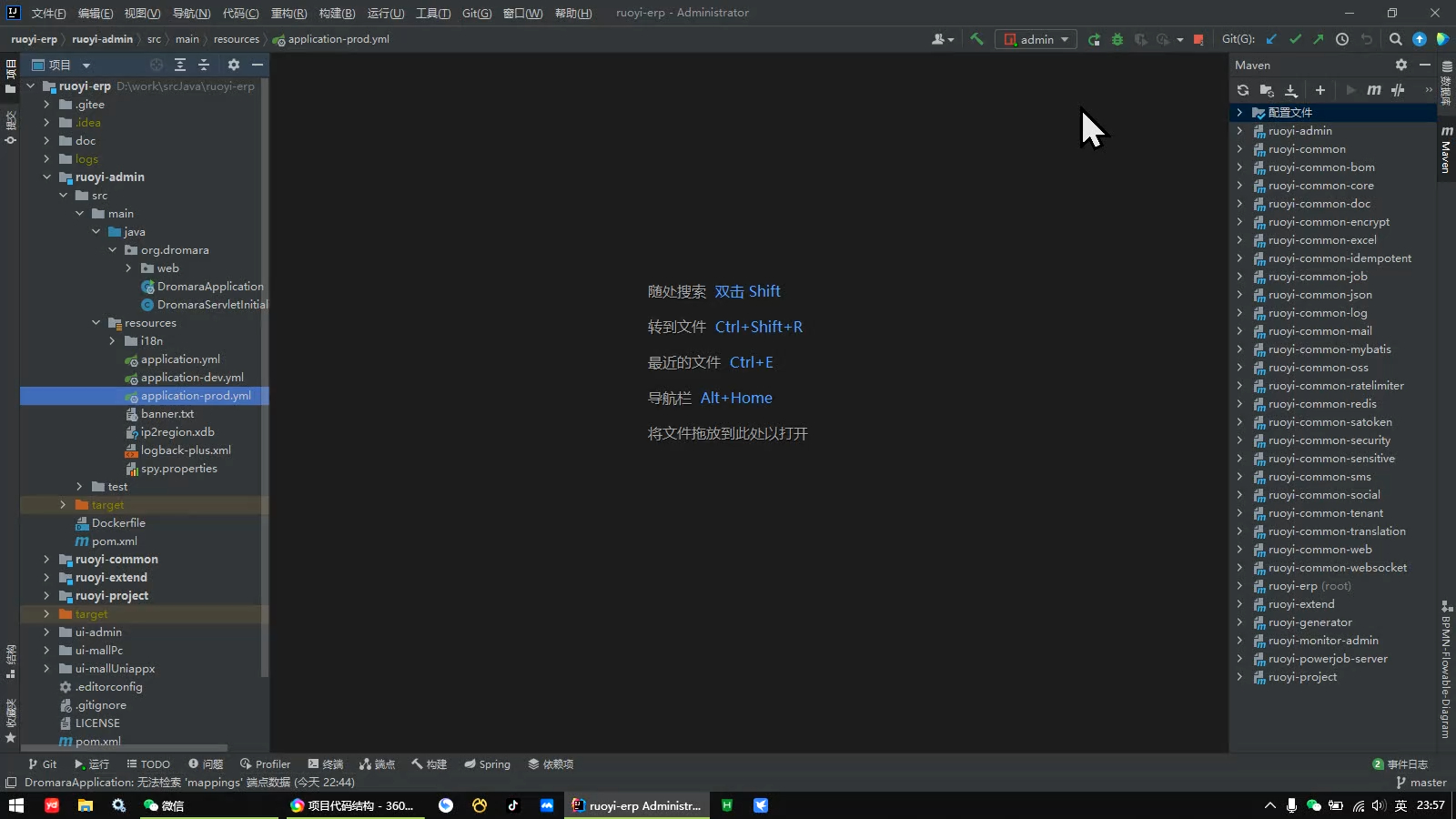Commit changes using the green checkmark icon
Viewport: 1456px width, 819px height.
[1295, 39]
